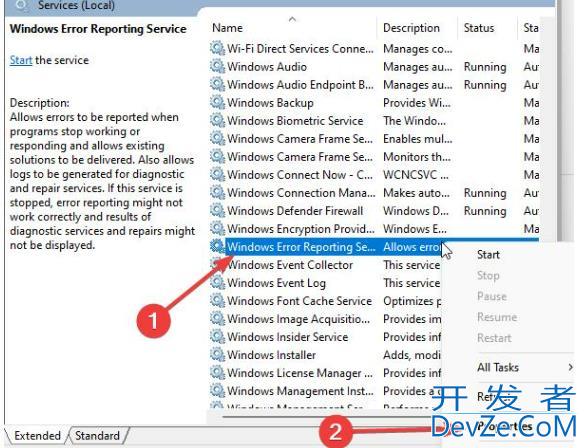Click the Windows Installer gear icon

tap(217, 354)
